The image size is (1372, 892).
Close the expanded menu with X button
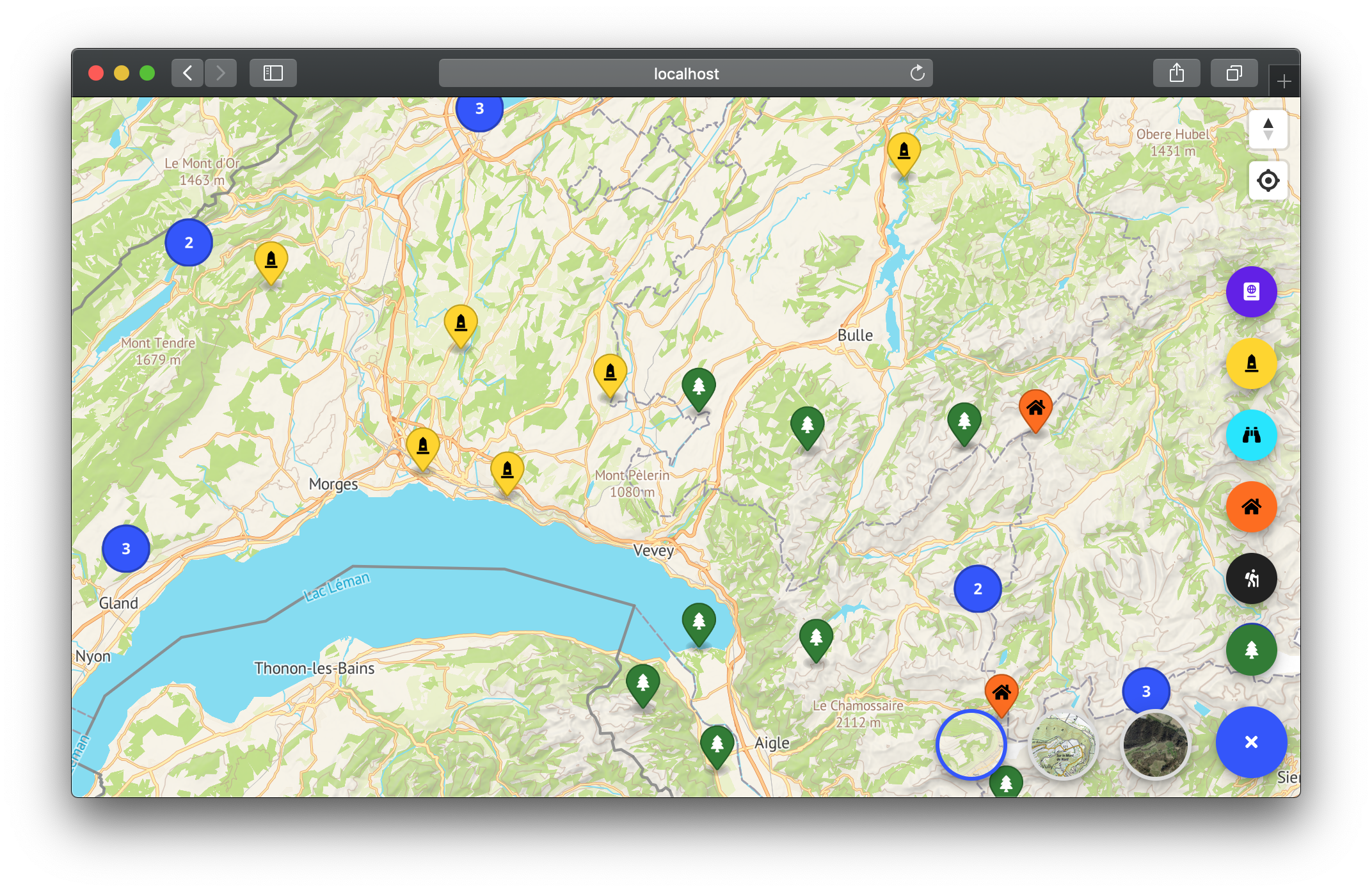tap(1251, 742)
